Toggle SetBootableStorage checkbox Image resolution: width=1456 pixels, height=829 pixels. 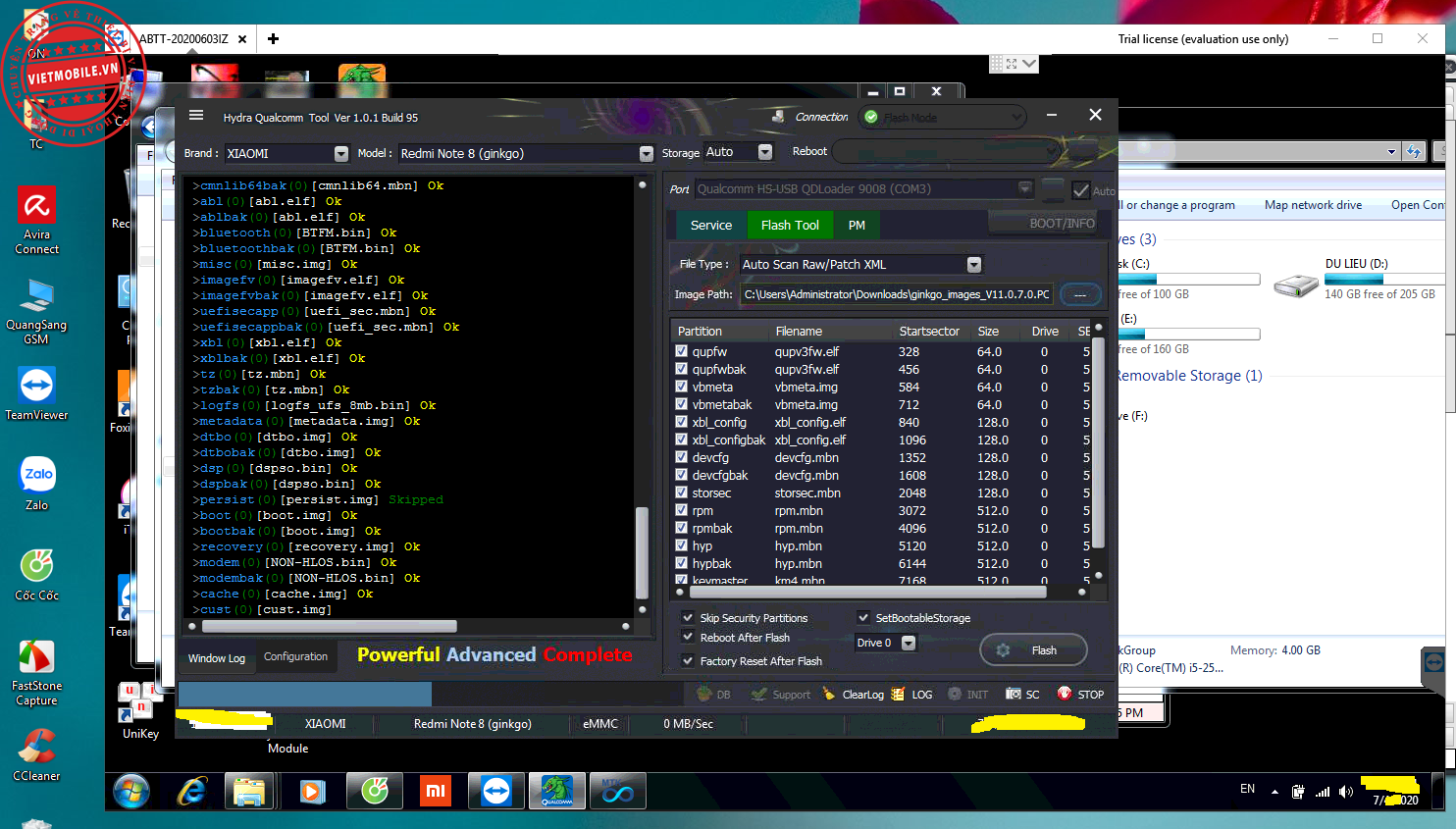(863, 617)
